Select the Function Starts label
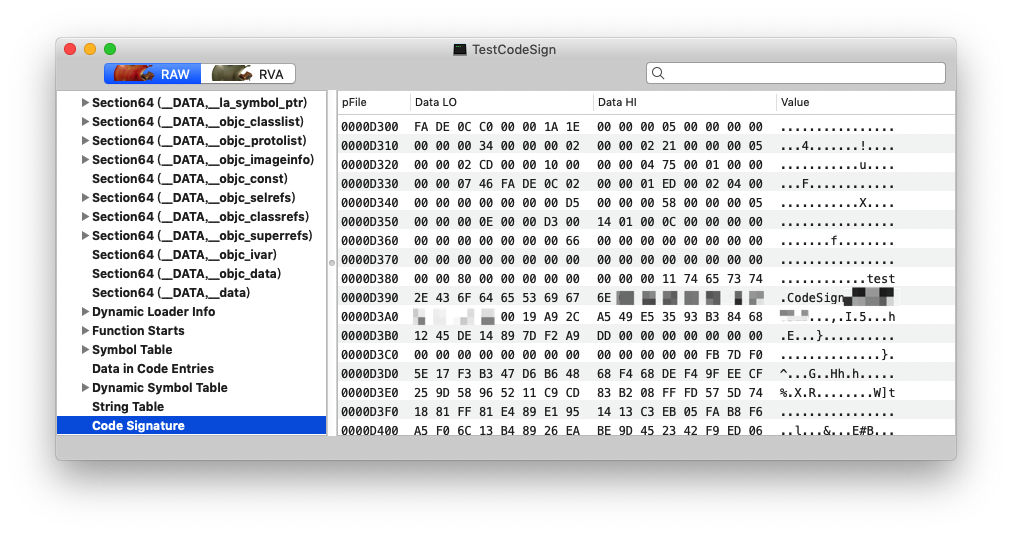 138,331
